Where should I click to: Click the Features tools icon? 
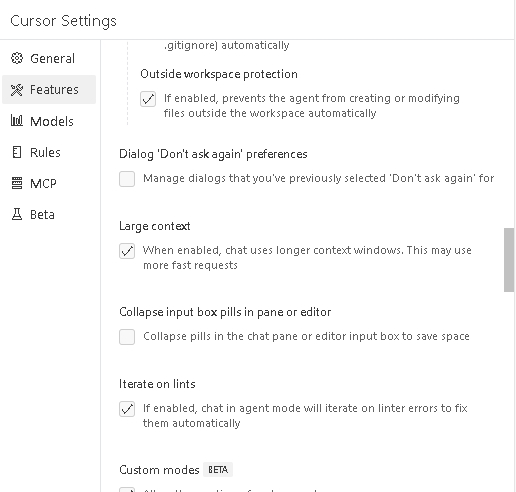click(x=17, y=90)
